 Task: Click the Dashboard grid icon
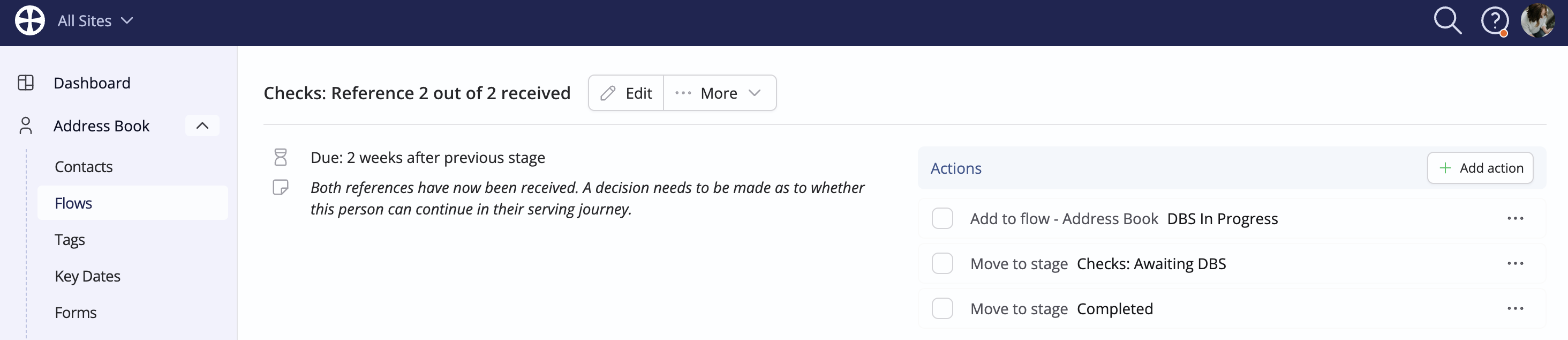[x=26, y=83]
